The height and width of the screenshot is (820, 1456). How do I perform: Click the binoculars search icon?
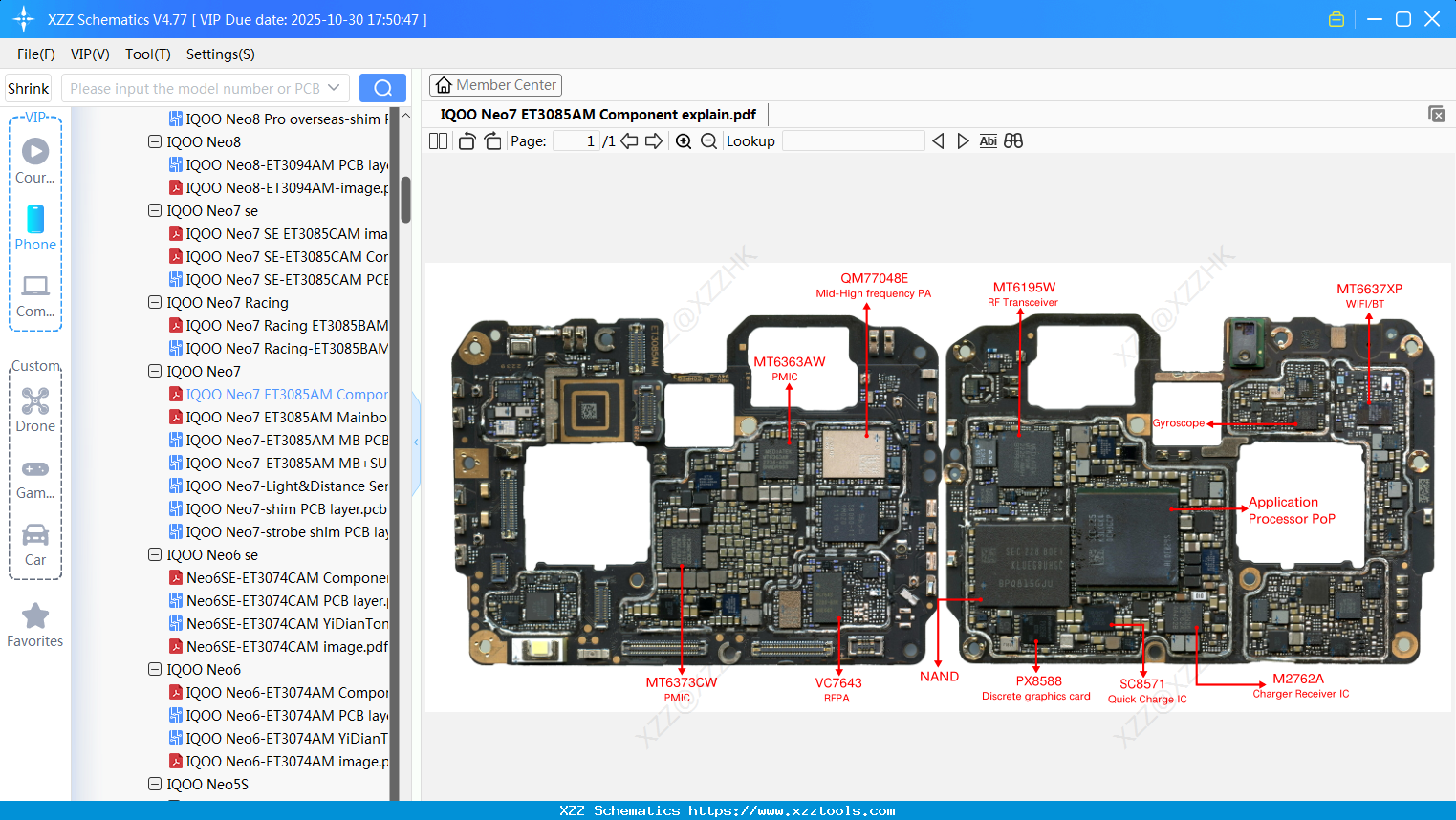[1013, 140]
